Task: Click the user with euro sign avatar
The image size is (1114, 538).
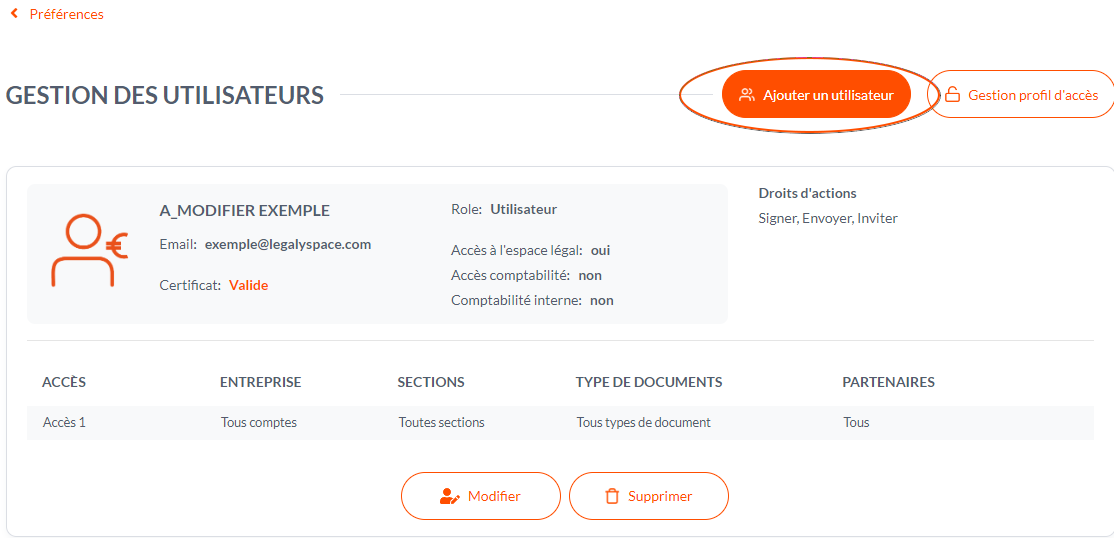Action: pyautogui.click(x=89, y=250)
